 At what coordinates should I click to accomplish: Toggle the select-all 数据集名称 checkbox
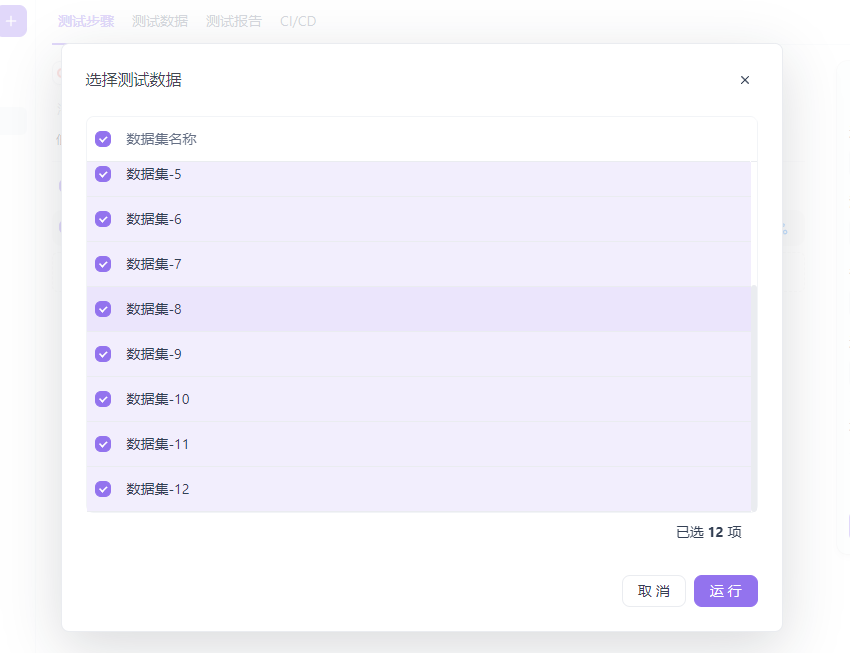(x=103, y=139)
